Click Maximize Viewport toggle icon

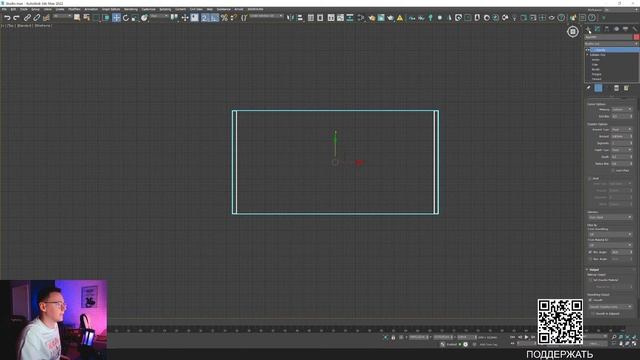point(634,344)
